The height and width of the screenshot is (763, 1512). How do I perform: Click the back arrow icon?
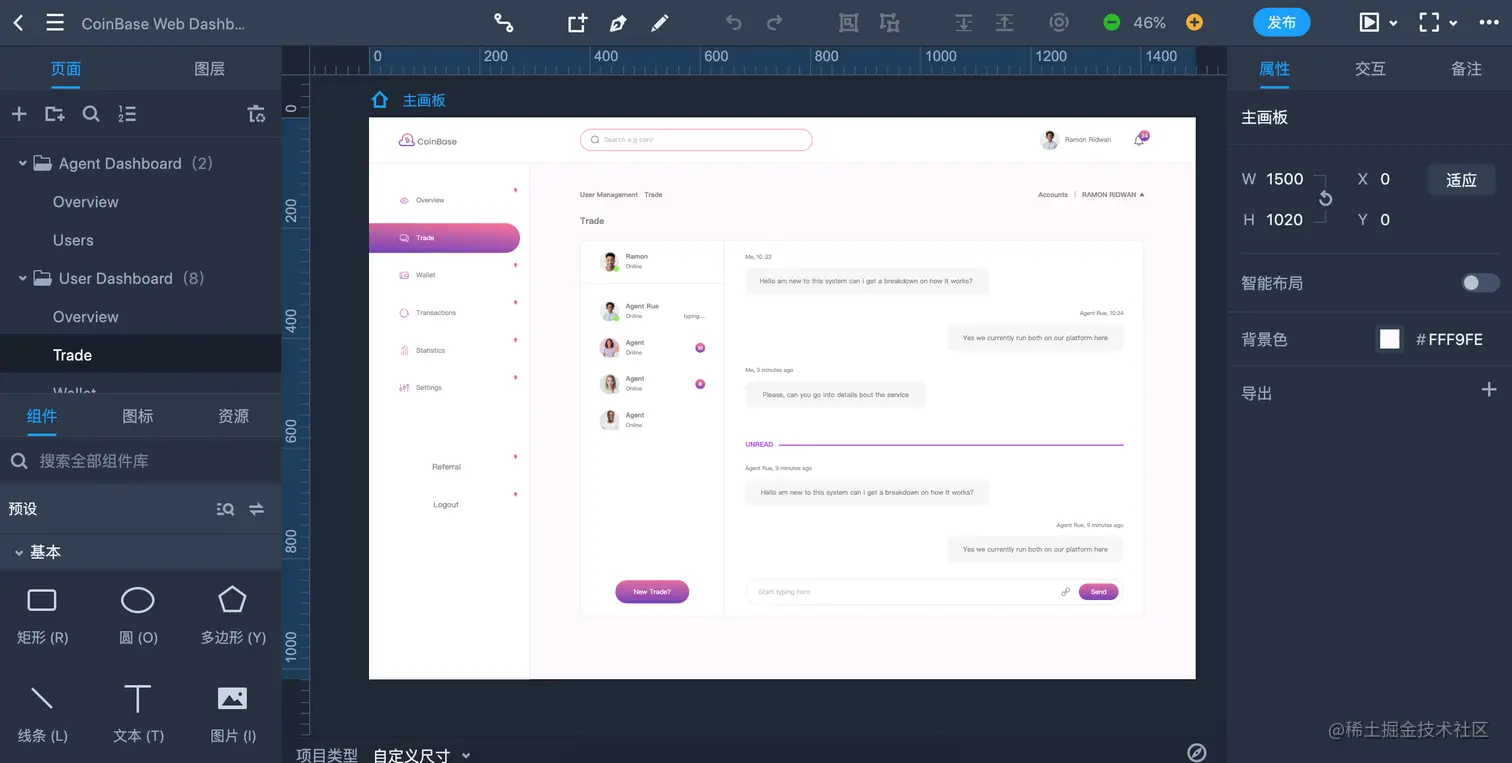[x=19, y=22]
